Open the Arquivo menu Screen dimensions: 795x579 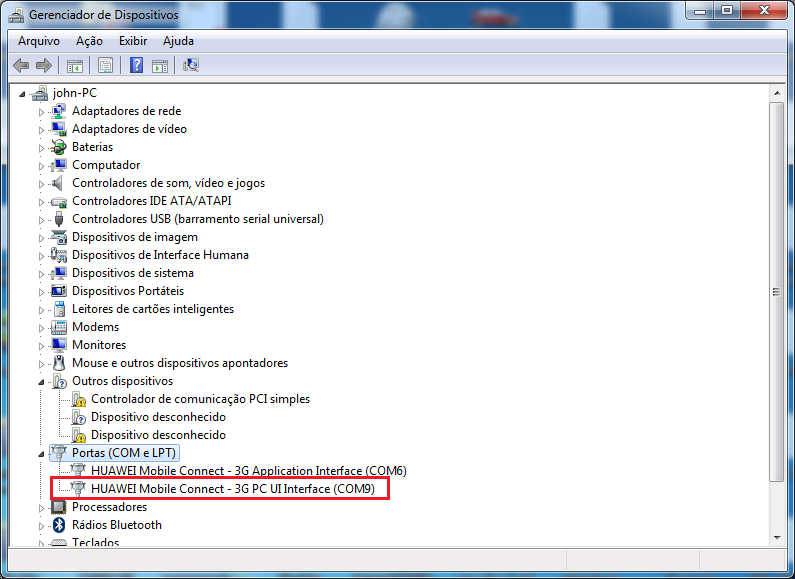point(39,41)
